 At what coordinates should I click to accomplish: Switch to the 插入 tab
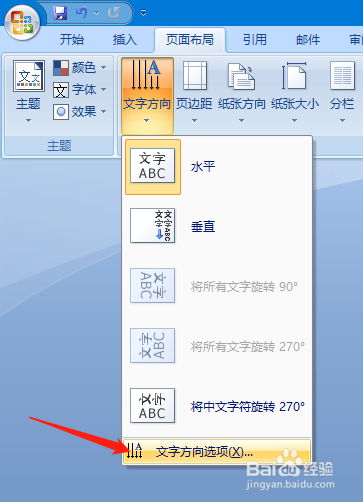point(125,40)
